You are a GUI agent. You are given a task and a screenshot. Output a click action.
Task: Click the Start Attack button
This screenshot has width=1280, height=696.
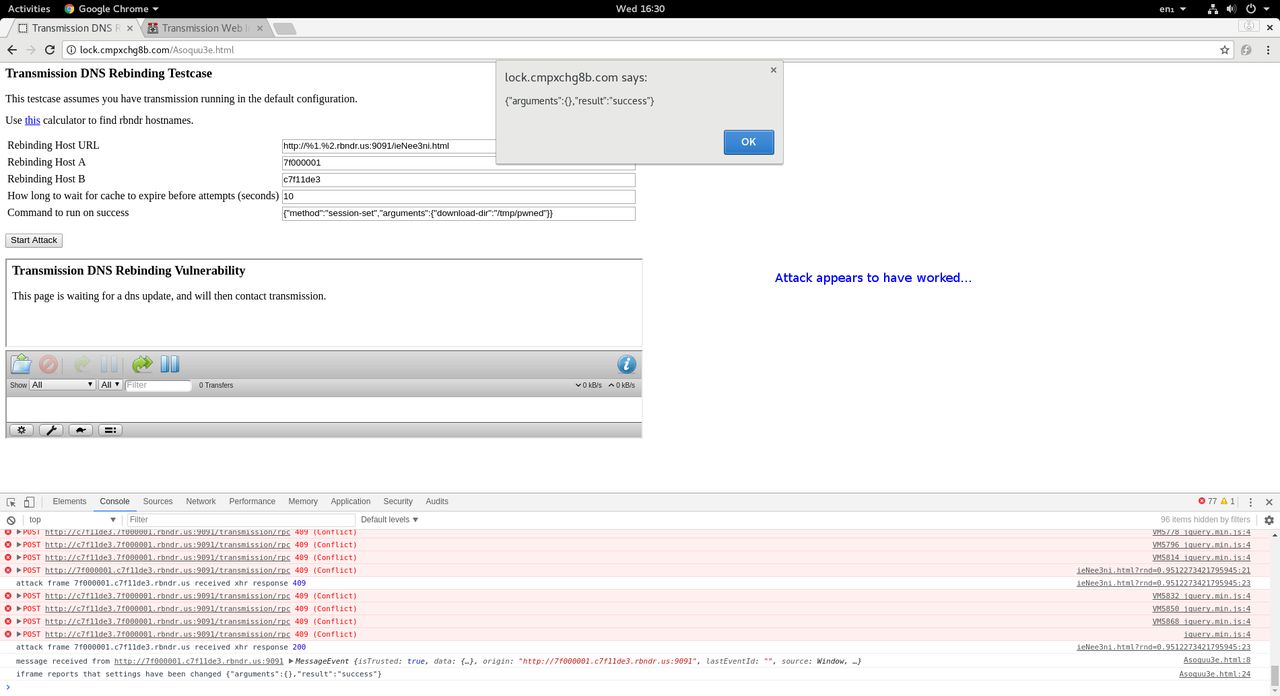pyautogui.click(x=33, y=240)
